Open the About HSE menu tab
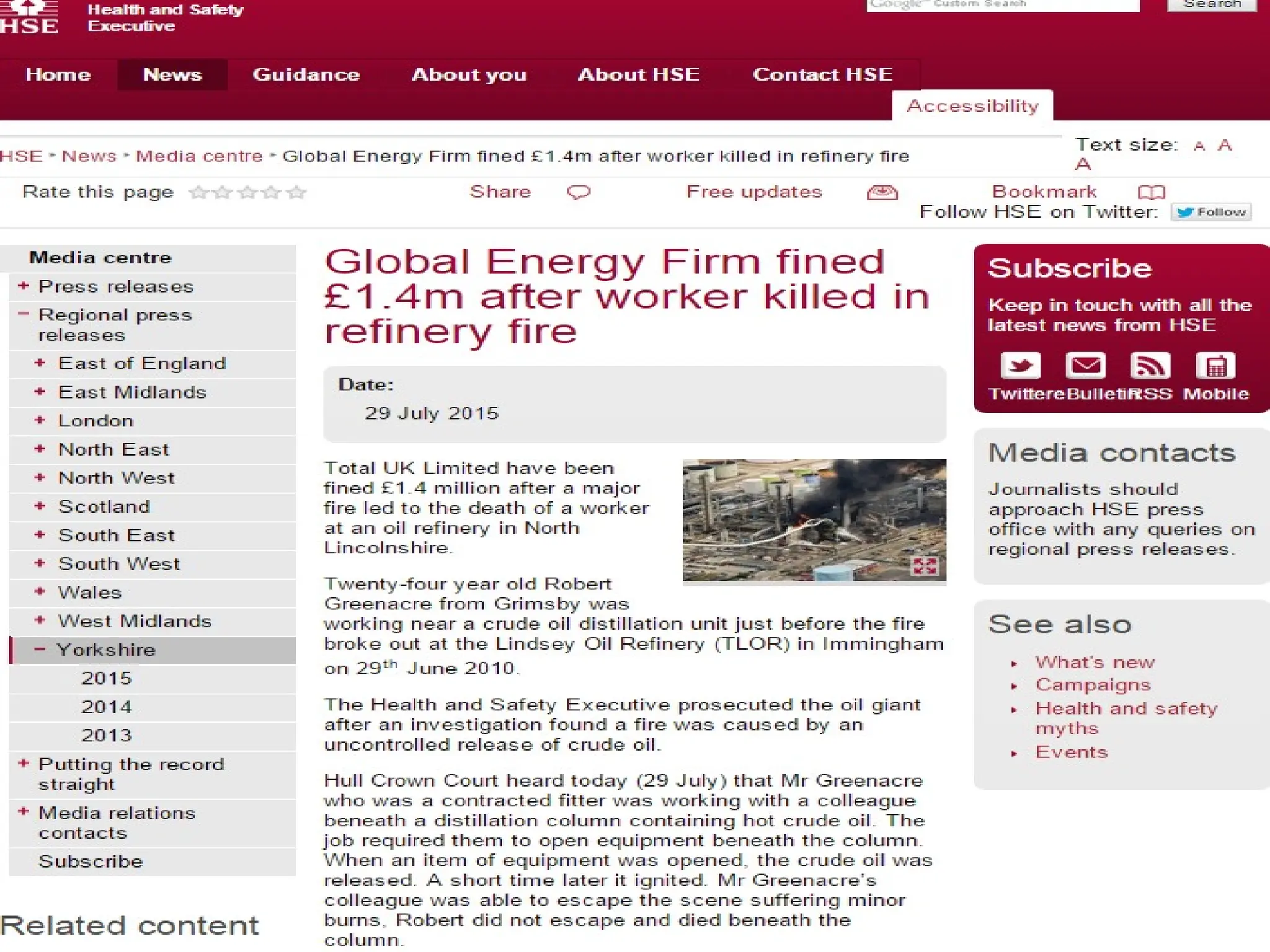The height and width of the screenshot is (952, 1270). point(639,74)
